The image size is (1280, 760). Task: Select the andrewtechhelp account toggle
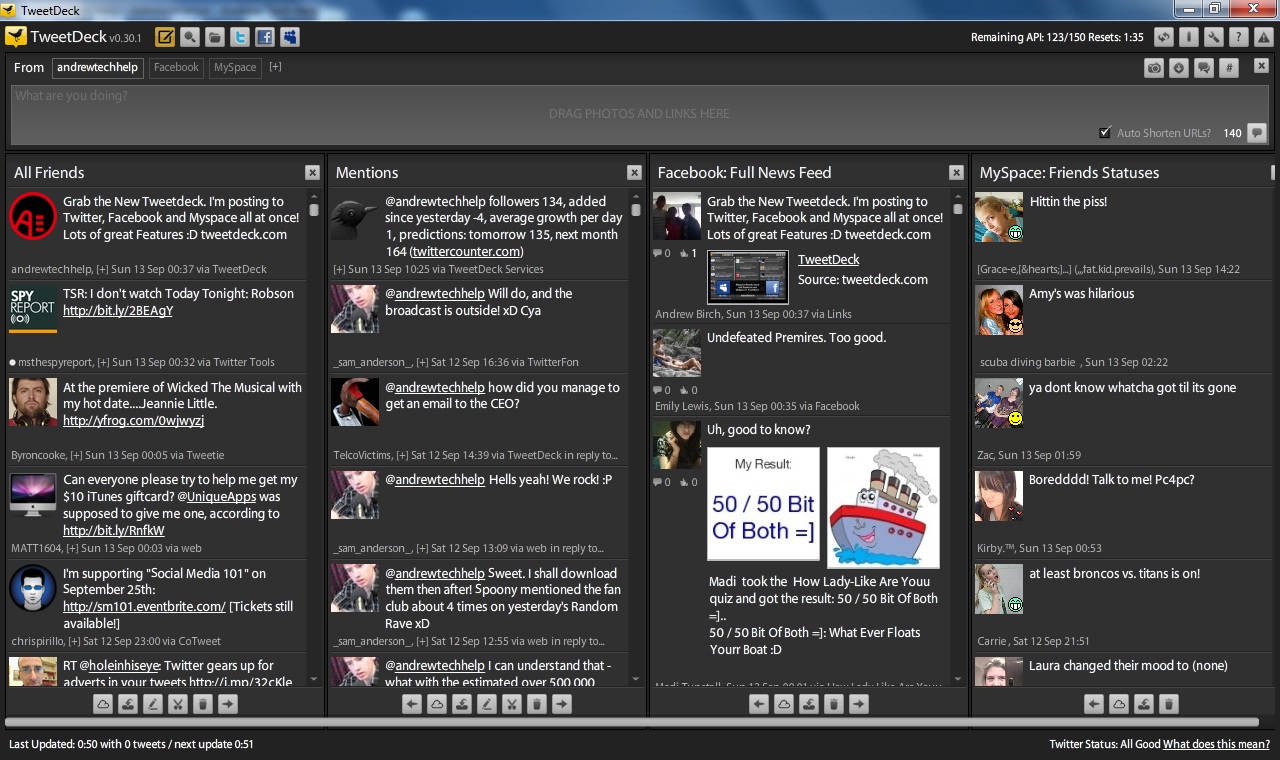(x=97, y=67)
